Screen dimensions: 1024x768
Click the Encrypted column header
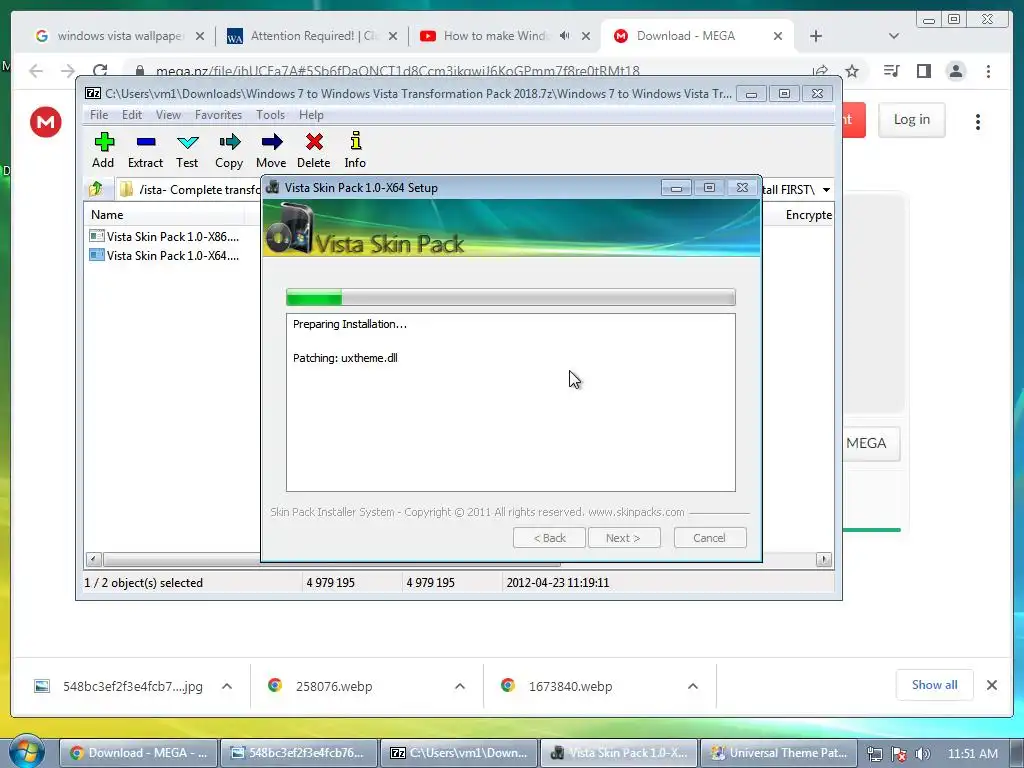click(808, 215)
